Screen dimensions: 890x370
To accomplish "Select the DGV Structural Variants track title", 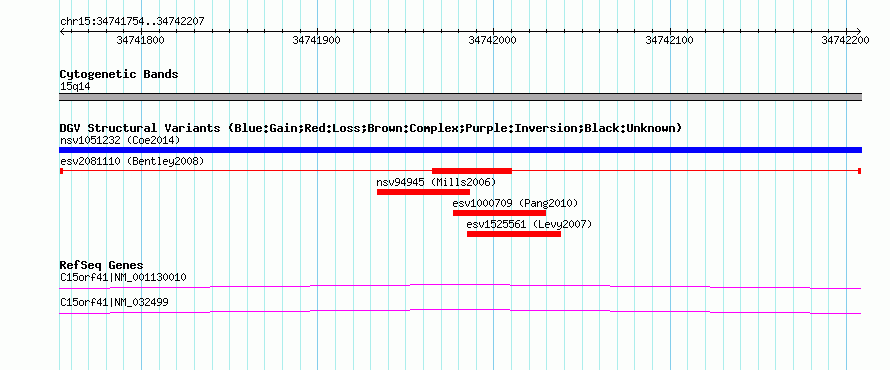I will [370, 128].
